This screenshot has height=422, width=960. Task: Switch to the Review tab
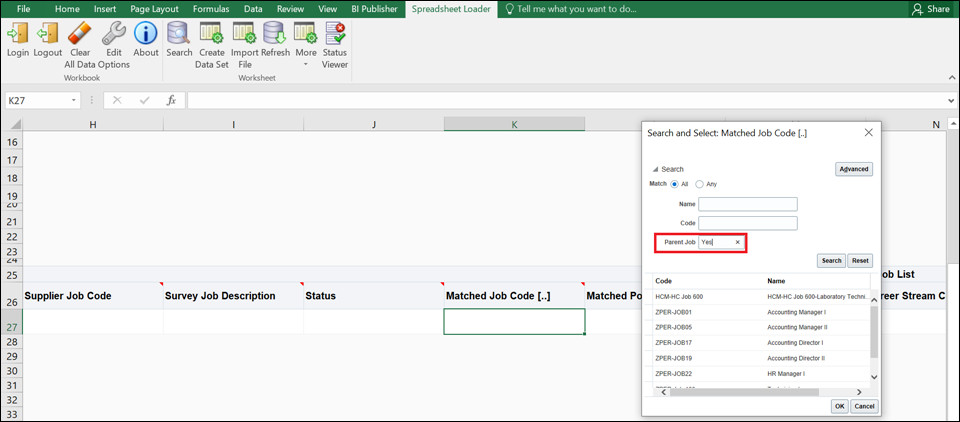tap(291, 9)
